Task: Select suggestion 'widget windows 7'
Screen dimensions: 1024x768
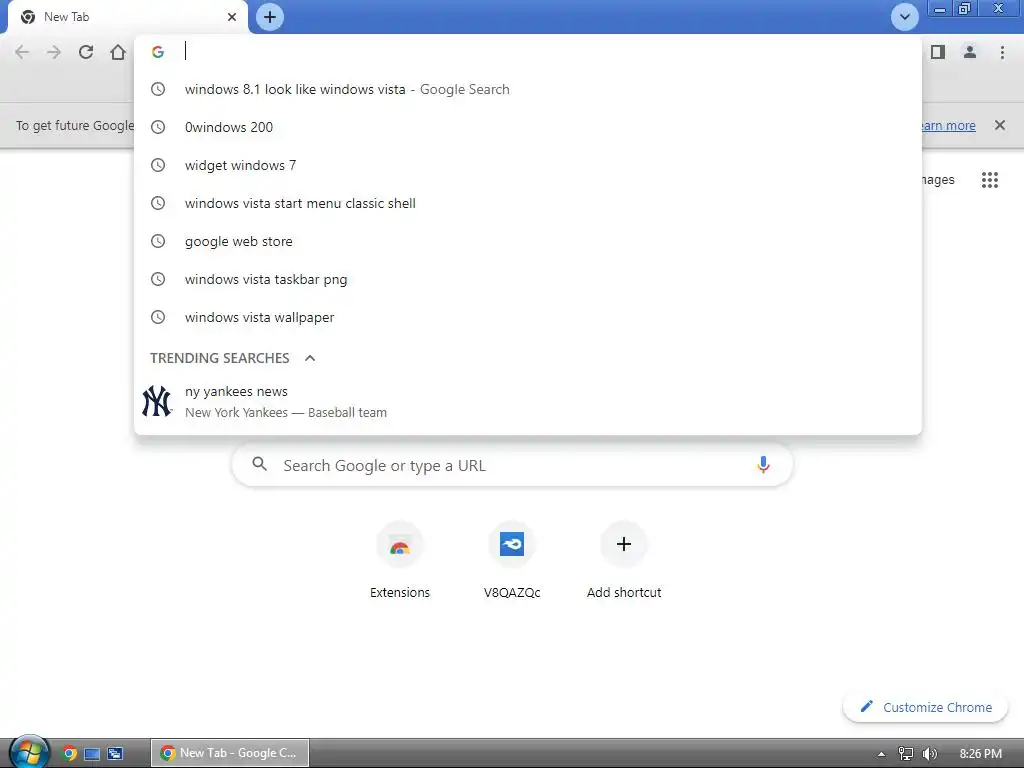Action: tap(528, 165)
